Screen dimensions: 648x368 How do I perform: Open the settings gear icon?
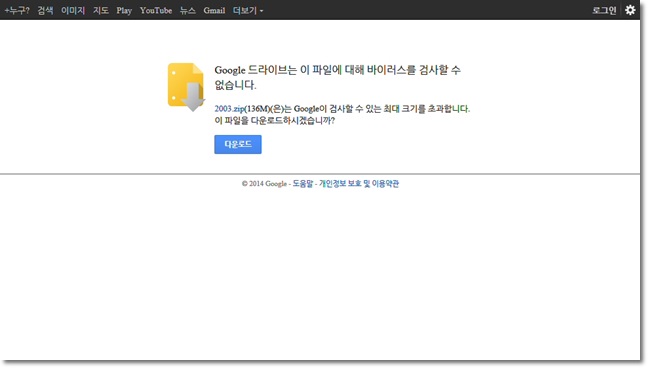630,10
